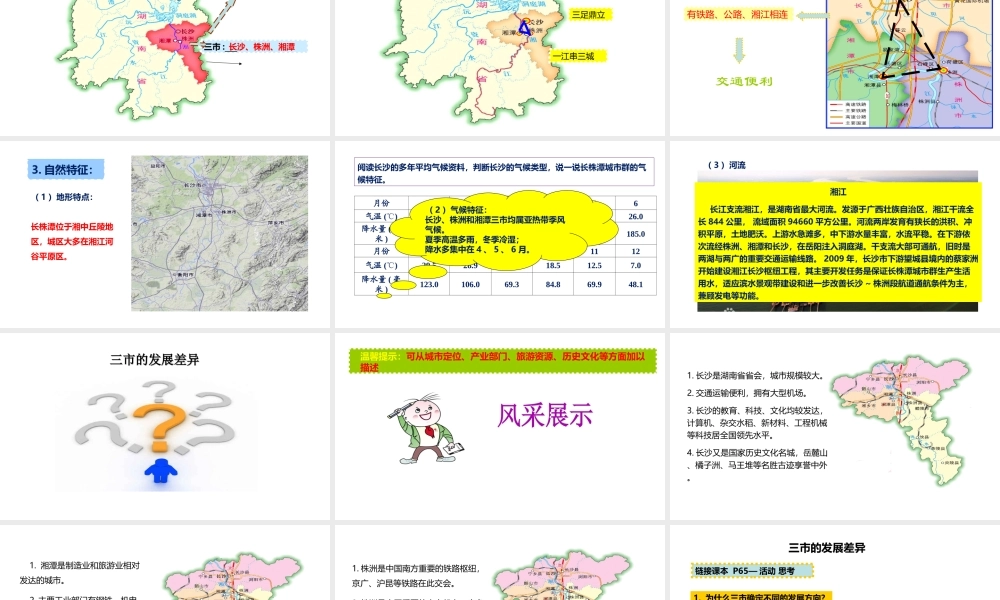Click the red text 长株潭位于湘中丘陵地区
This screenshot has width=1000, height=600.
pyautogui.click(x=72, y=241)
